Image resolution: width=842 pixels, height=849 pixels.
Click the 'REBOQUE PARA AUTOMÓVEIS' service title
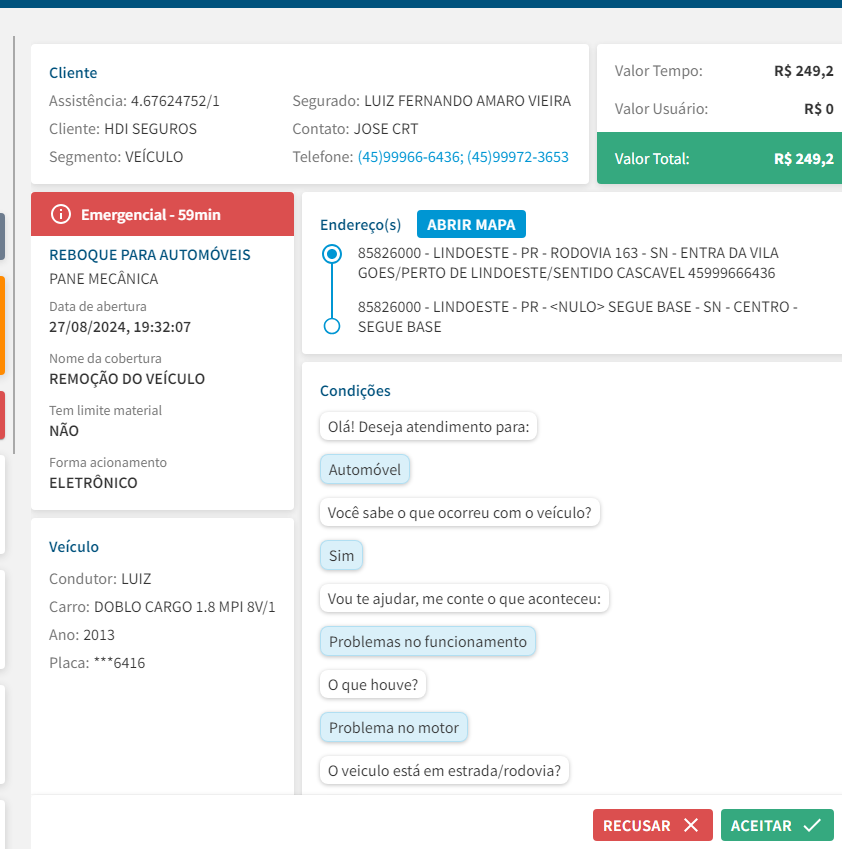[x=150, y=255]
